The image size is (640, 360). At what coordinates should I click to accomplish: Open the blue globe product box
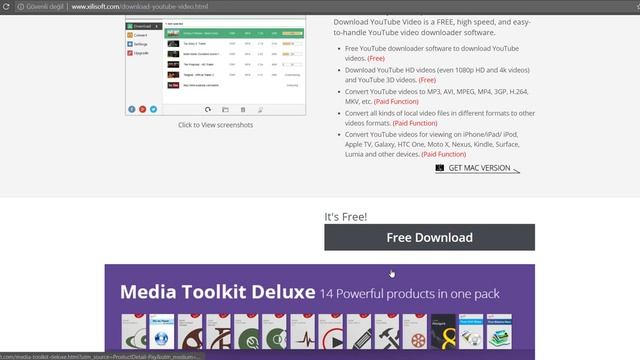[162, 331]
